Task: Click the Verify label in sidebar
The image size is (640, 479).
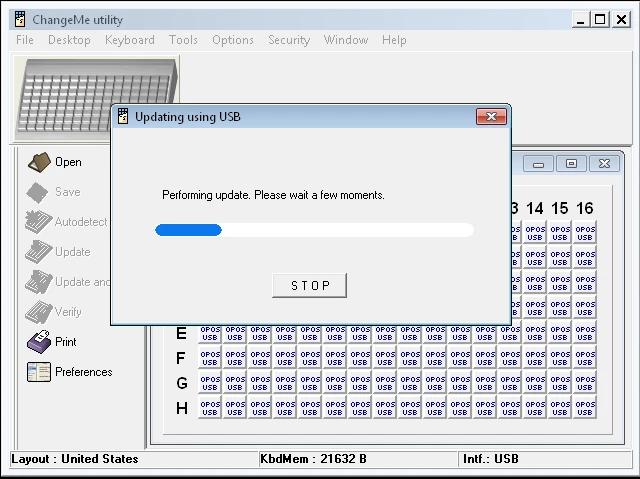Action: pyautogui.click(x=68, y=312)
